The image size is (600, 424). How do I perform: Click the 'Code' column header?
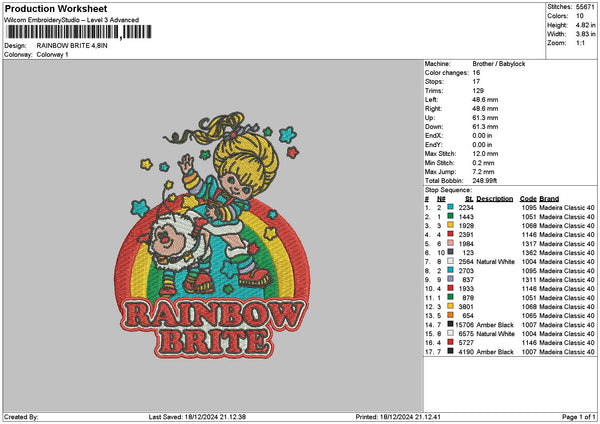[x=528, y=199]
